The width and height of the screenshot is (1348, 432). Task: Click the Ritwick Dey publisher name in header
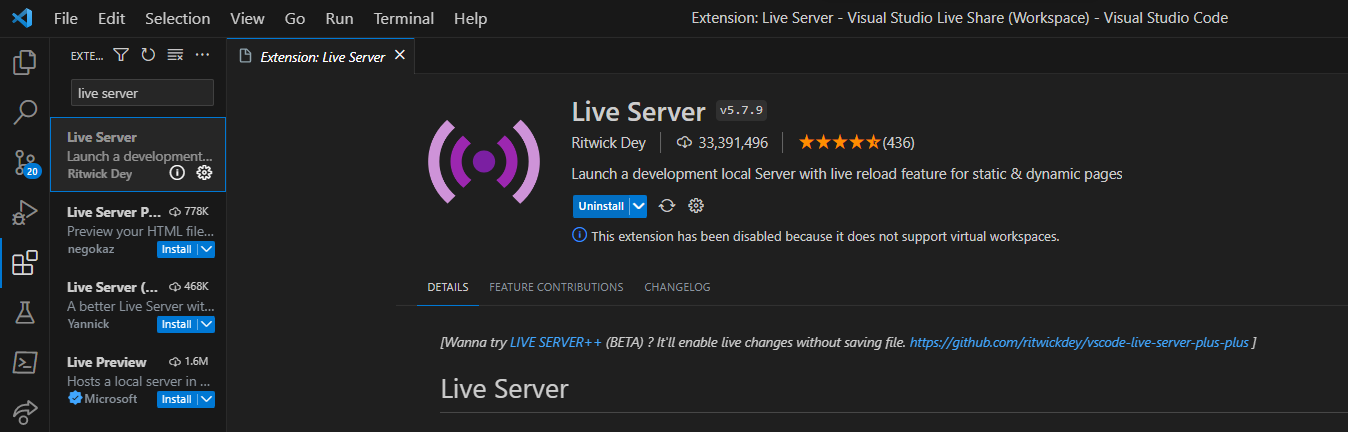[608, 142]
